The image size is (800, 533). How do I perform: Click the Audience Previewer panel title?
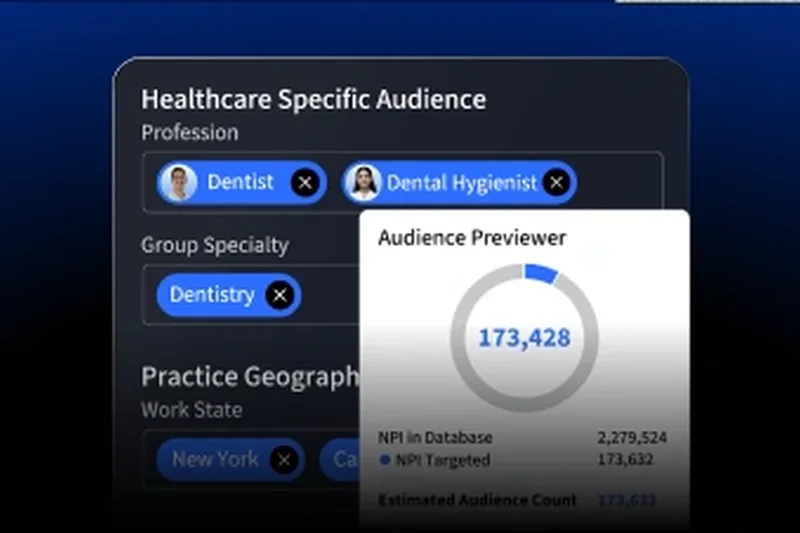472,238
